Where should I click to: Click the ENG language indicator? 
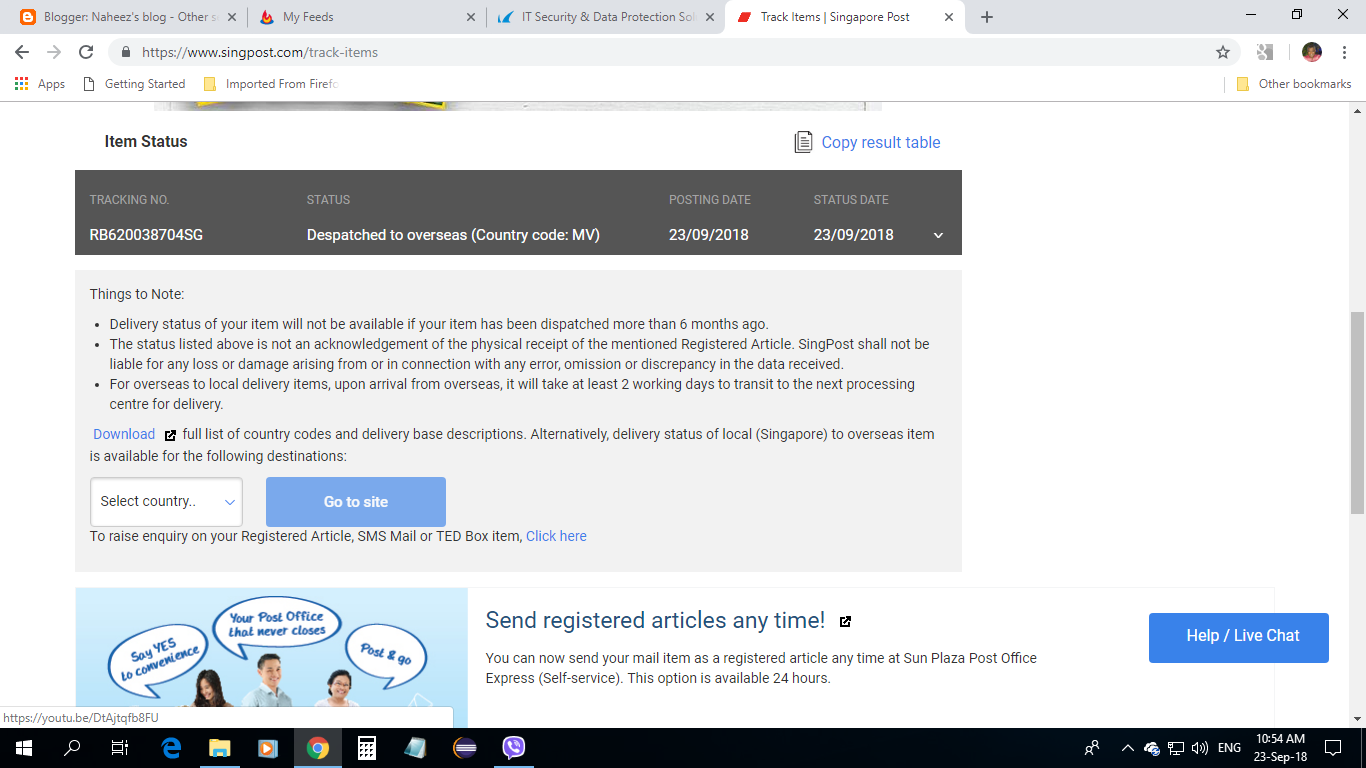[x=1230, y=748]
